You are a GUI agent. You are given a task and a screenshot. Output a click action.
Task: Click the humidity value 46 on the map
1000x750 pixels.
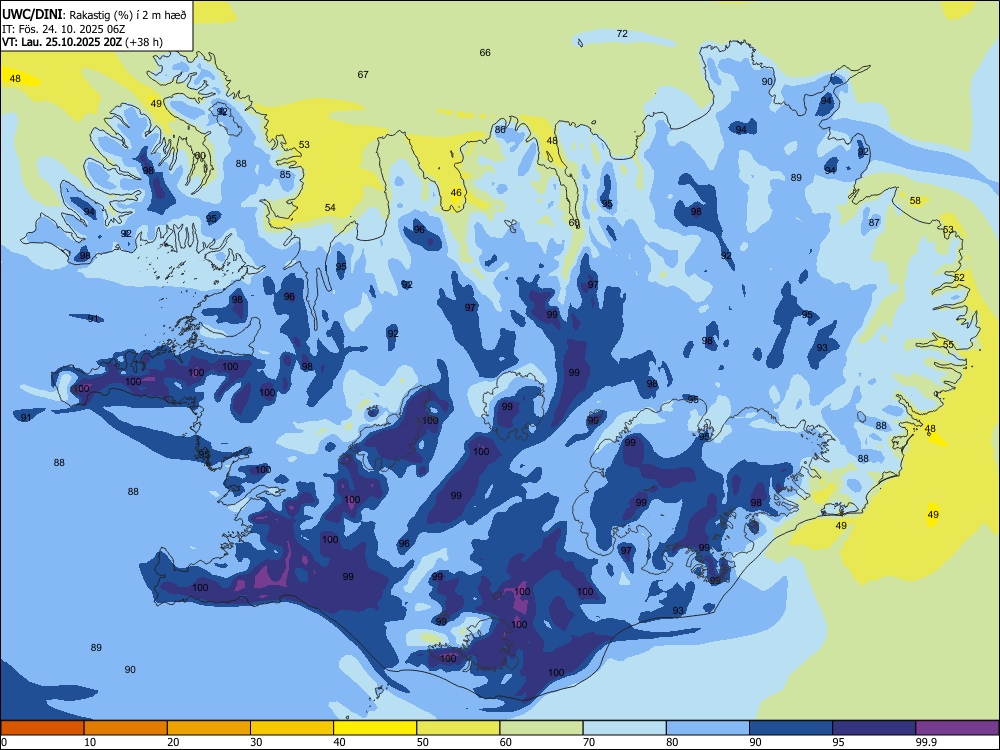pos(456,193)
